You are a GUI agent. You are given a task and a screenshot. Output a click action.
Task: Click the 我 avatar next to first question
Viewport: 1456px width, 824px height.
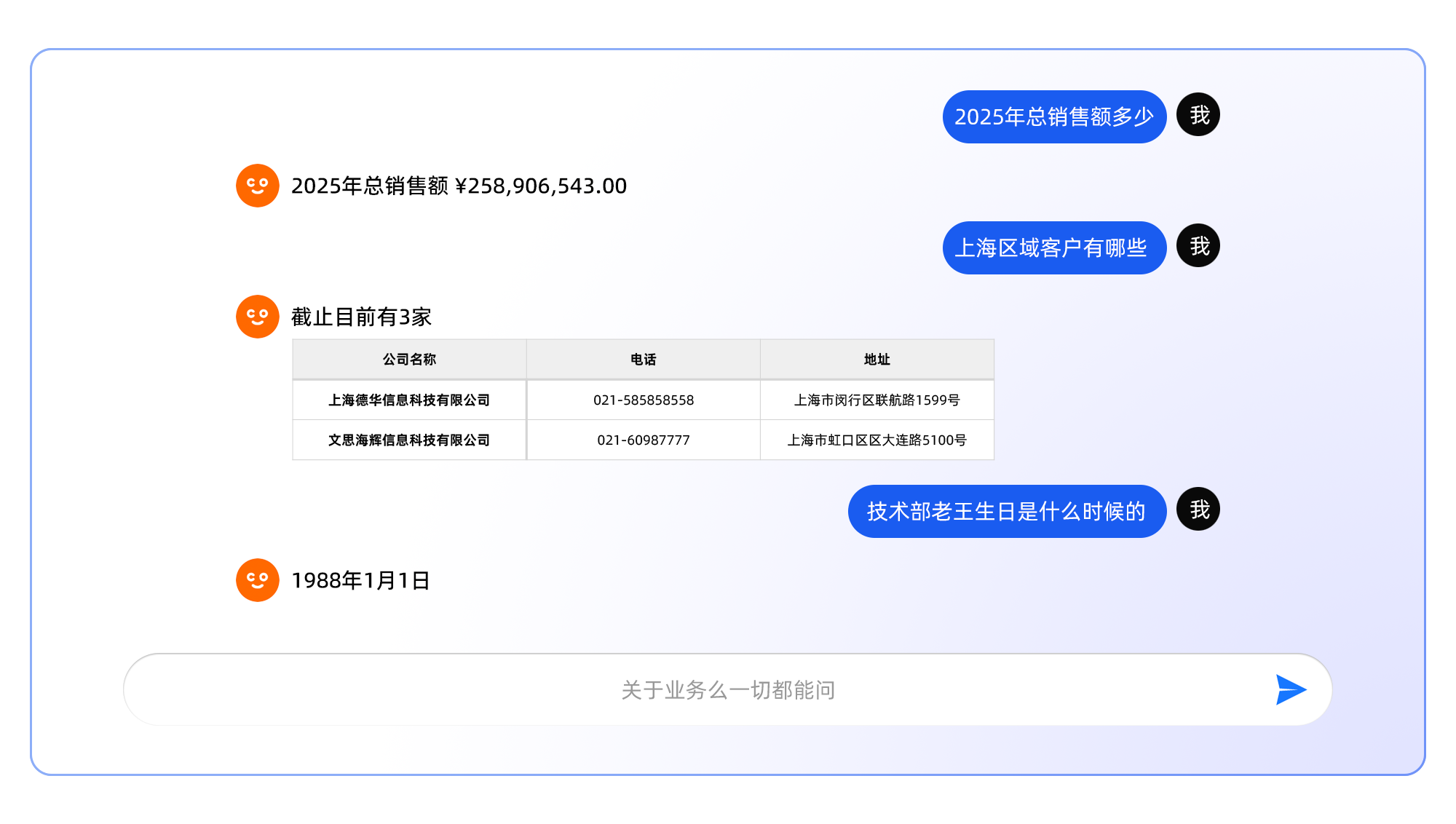pyautogui.click(x=1198, y=114)
